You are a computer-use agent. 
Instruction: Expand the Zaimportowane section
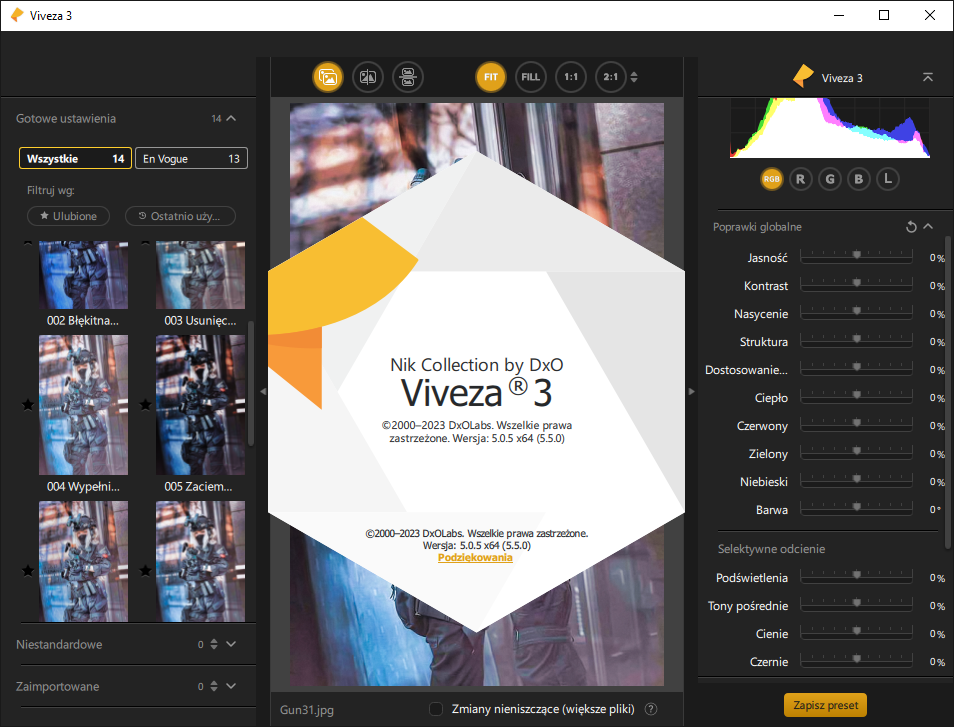pyautogui.click(x=231, y=686)
